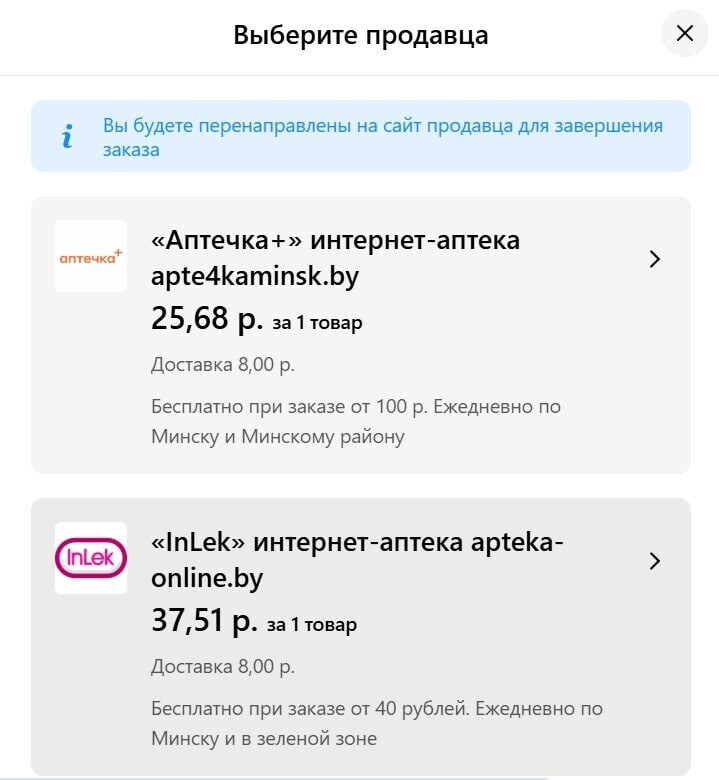Close the seller selection dialog
Screen dimensions: 719x780
pyautogui.click(x=685, y=34)
